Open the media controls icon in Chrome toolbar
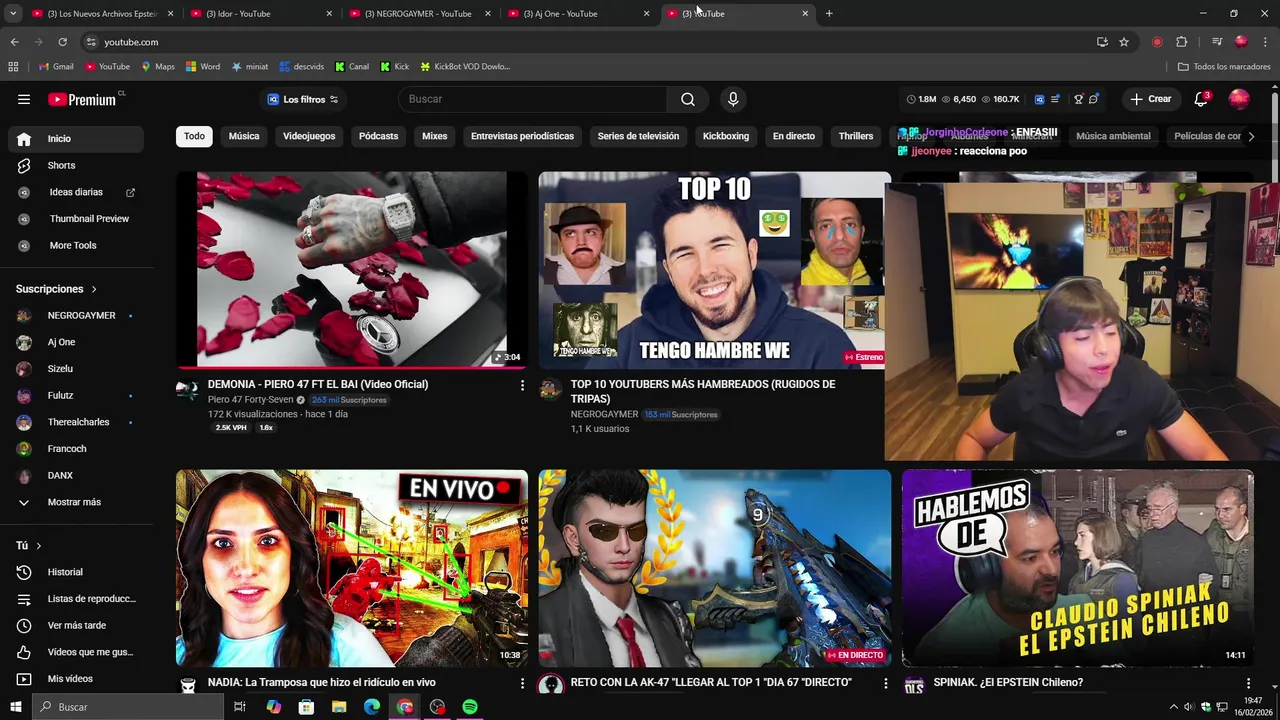Viewport: 1280px width, 720px height. [1217, 42]
